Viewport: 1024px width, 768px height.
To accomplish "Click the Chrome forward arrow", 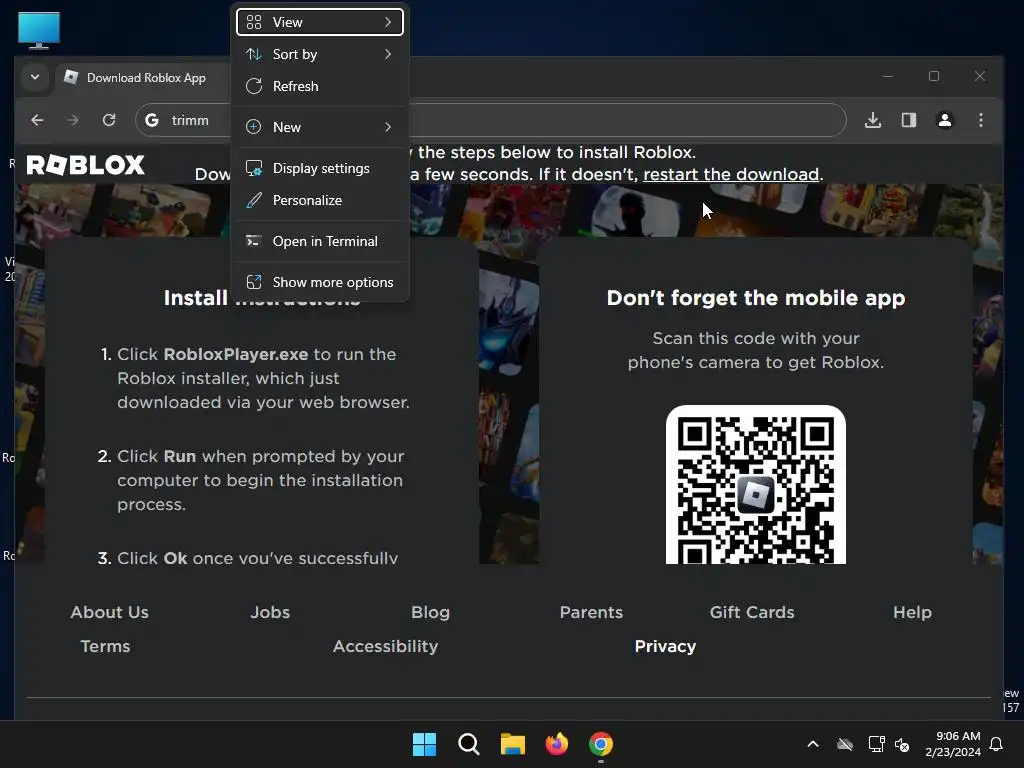I will pos(73,120).
